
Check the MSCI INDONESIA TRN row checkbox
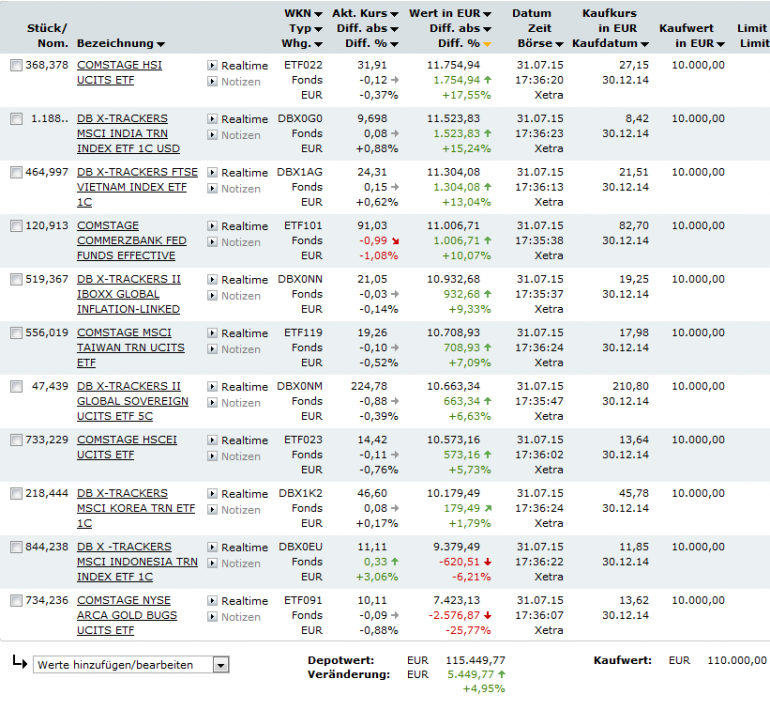tap(16, 547)
